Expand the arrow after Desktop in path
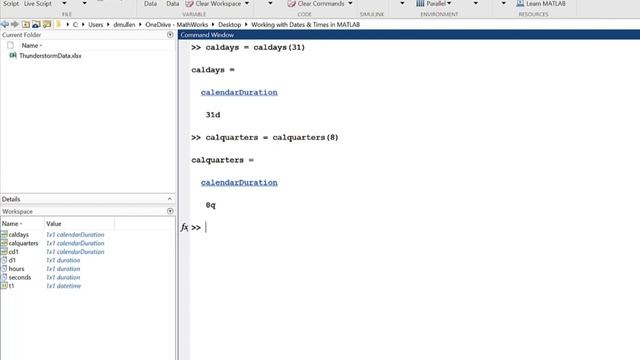640x360 pixels. (x=246, y=24)
